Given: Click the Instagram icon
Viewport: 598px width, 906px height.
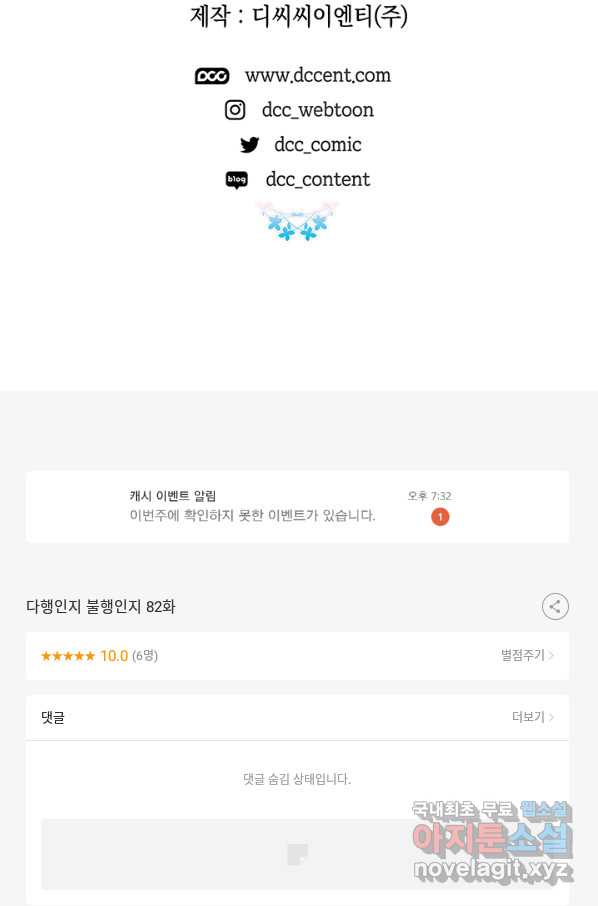Looking at the screenshot, I should coord(235,110).
